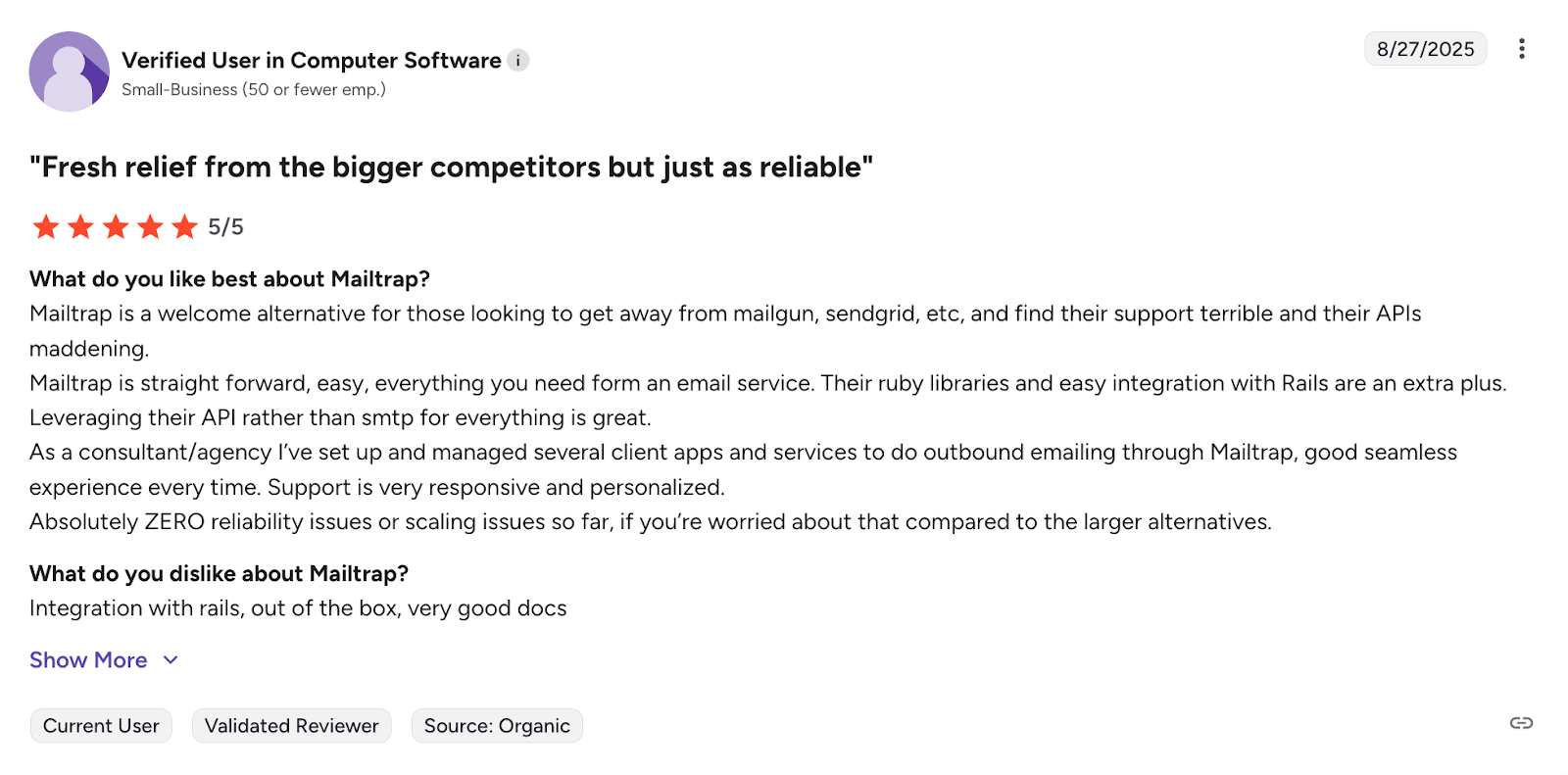Screen dimensions: 1568x775
Task: Click the second rating star
Action: (80, 227)
